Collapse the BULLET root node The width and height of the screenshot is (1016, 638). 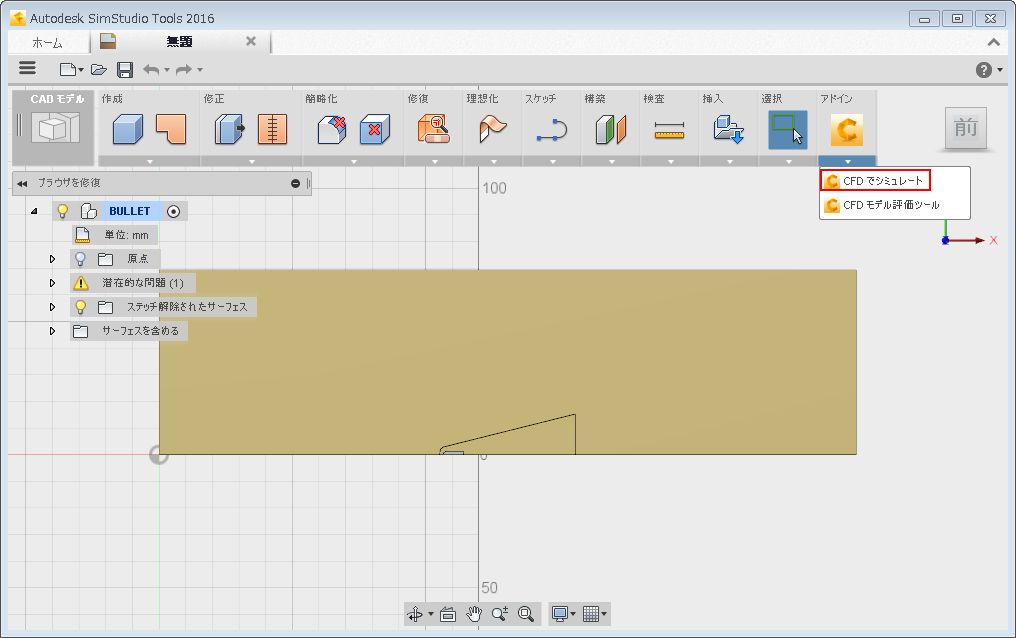click(34, 211)
